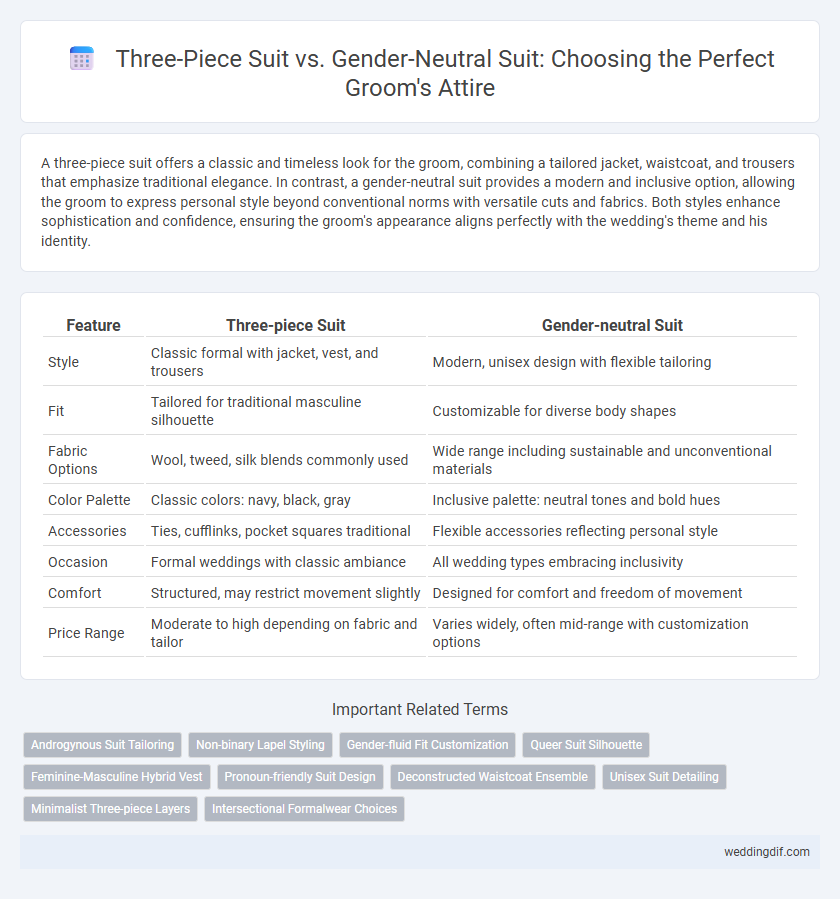Select the Gender-neutral Suit column header

tap(612, 325)
